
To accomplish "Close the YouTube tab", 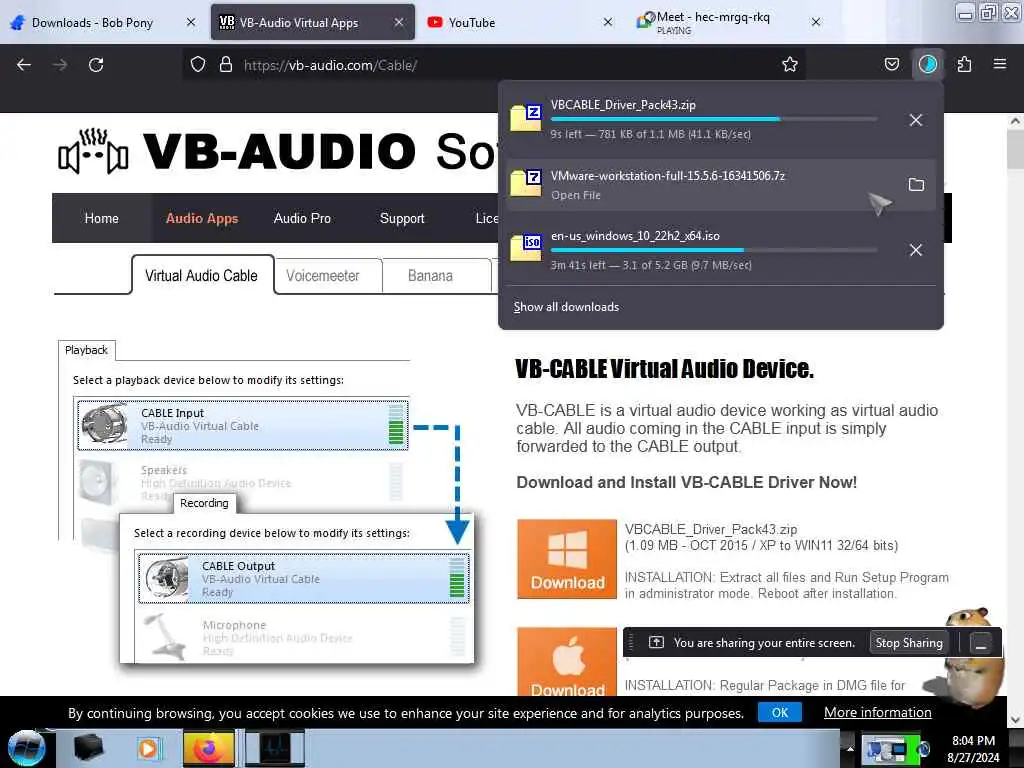I will tap(608, 22).
